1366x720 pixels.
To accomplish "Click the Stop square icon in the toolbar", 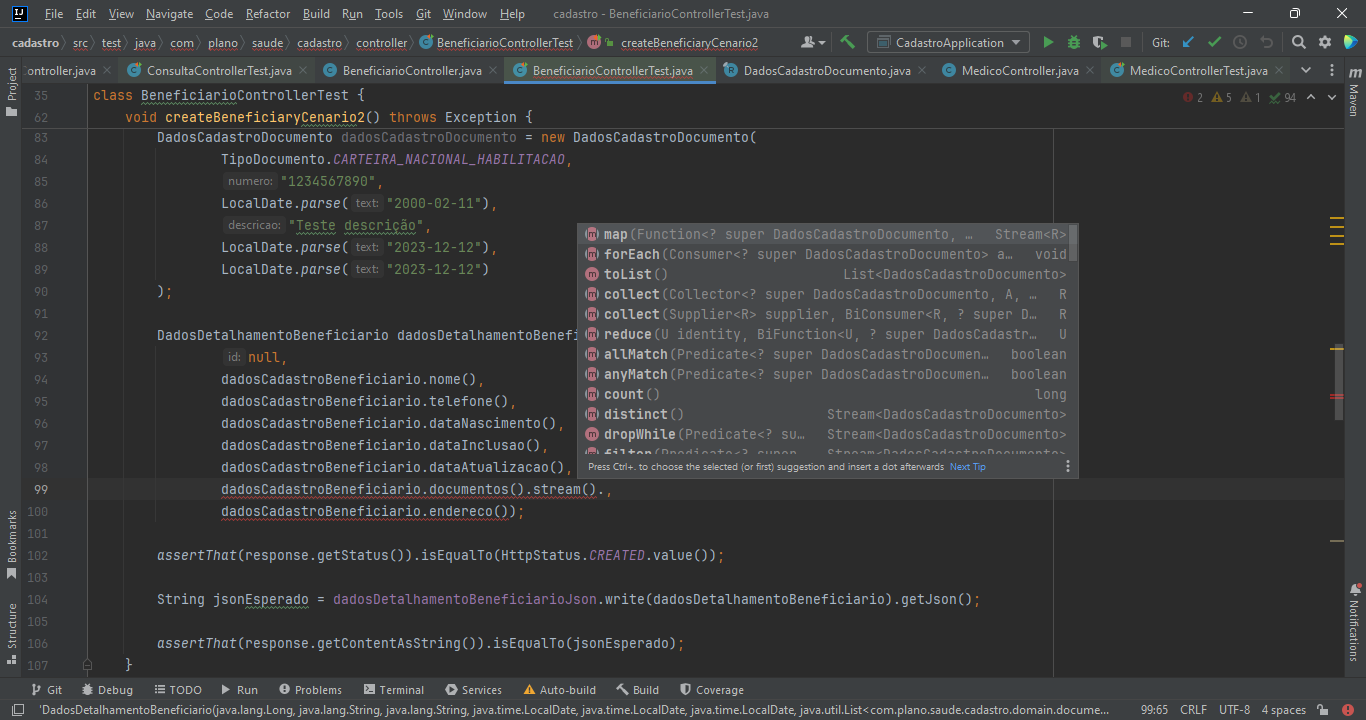I will (x=1126, y=43).
